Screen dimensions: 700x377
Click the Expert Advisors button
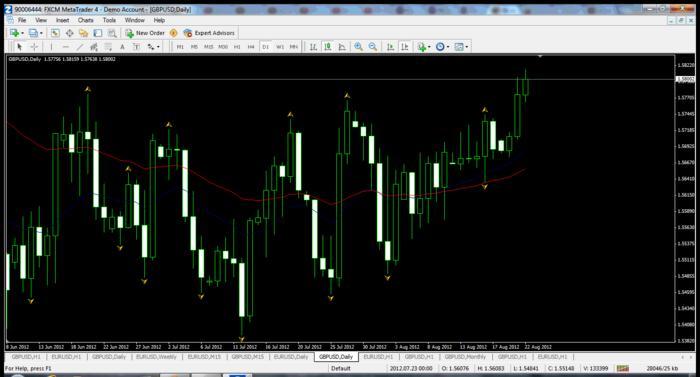(209, 33)
